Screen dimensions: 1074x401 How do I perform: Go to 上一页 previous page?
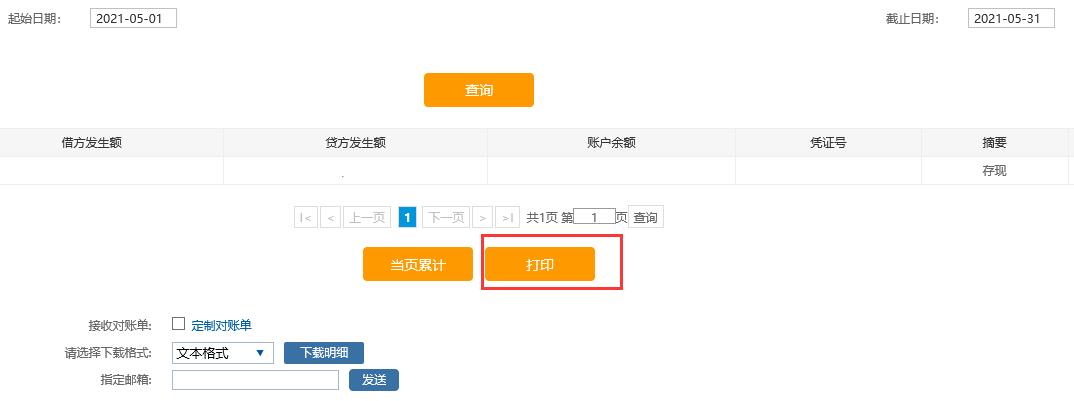pyautogui.click(x=366, y=217)
